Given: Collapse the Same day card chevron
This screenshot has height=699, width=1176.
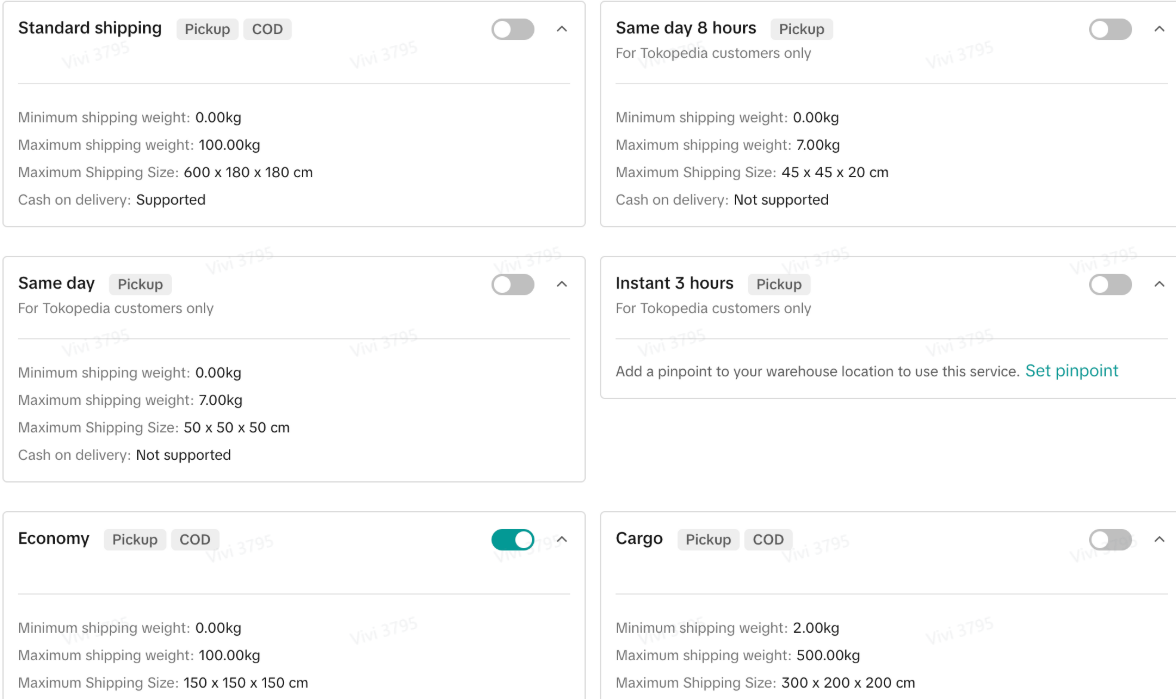Looking at the screenshot, I should point(562,285).
